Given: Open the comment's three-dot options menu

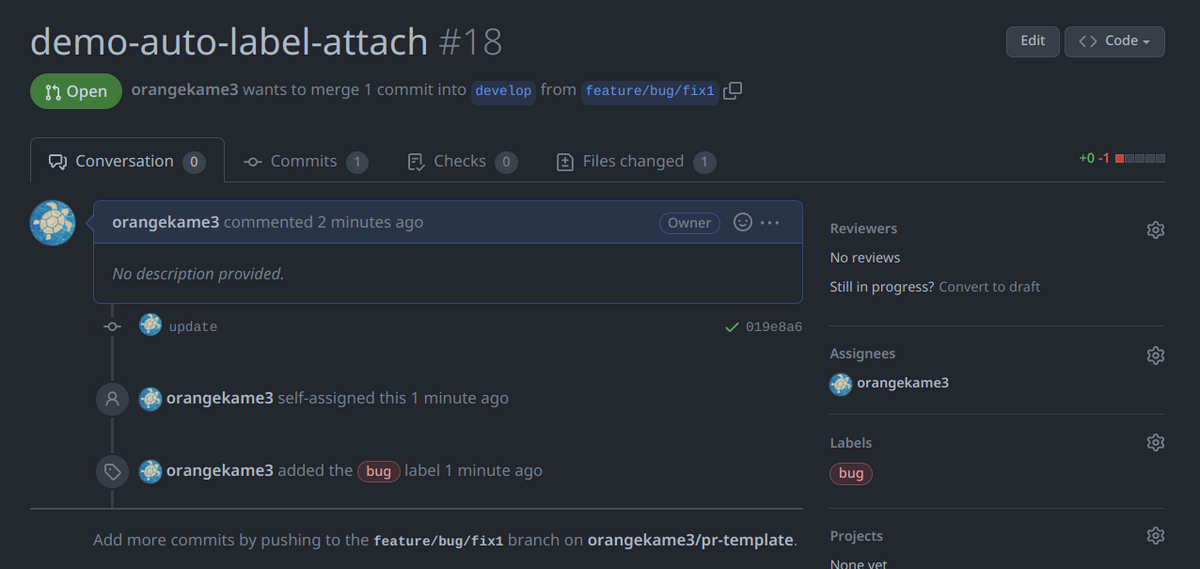Looking at the screenshot, I should click(x=770, y=222).
